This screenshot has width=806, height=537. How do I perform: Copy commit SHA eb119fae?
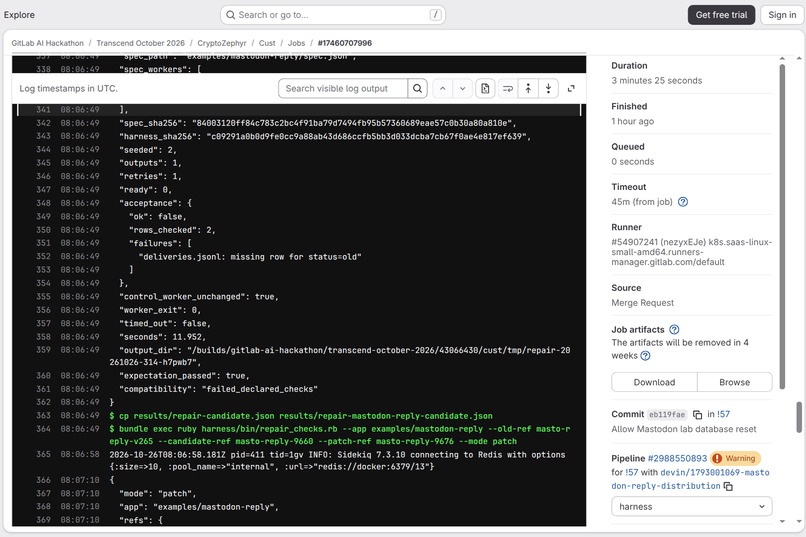698,414
